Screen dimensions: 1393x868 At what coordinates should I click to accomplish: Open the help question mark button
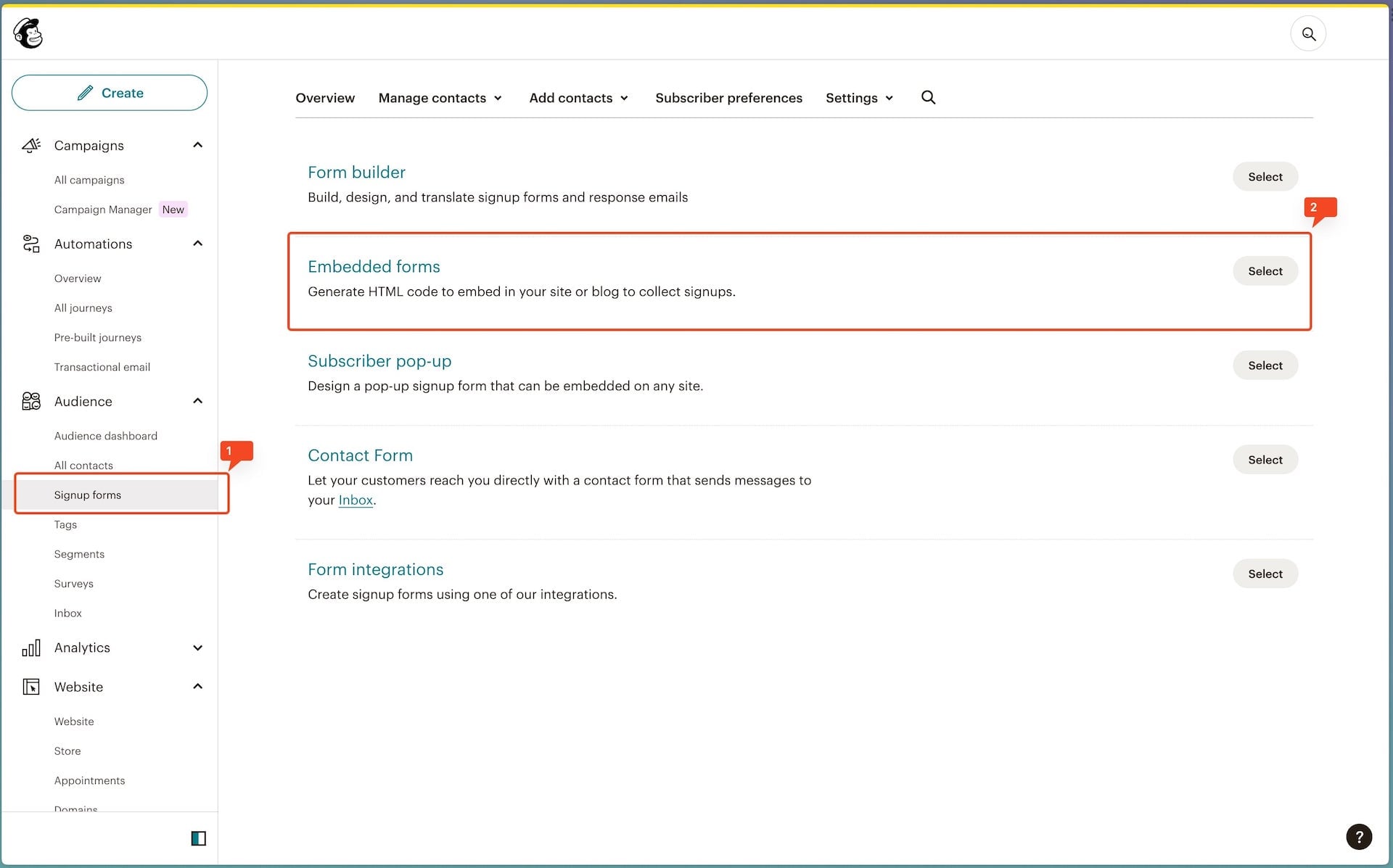click(1358, 836)
